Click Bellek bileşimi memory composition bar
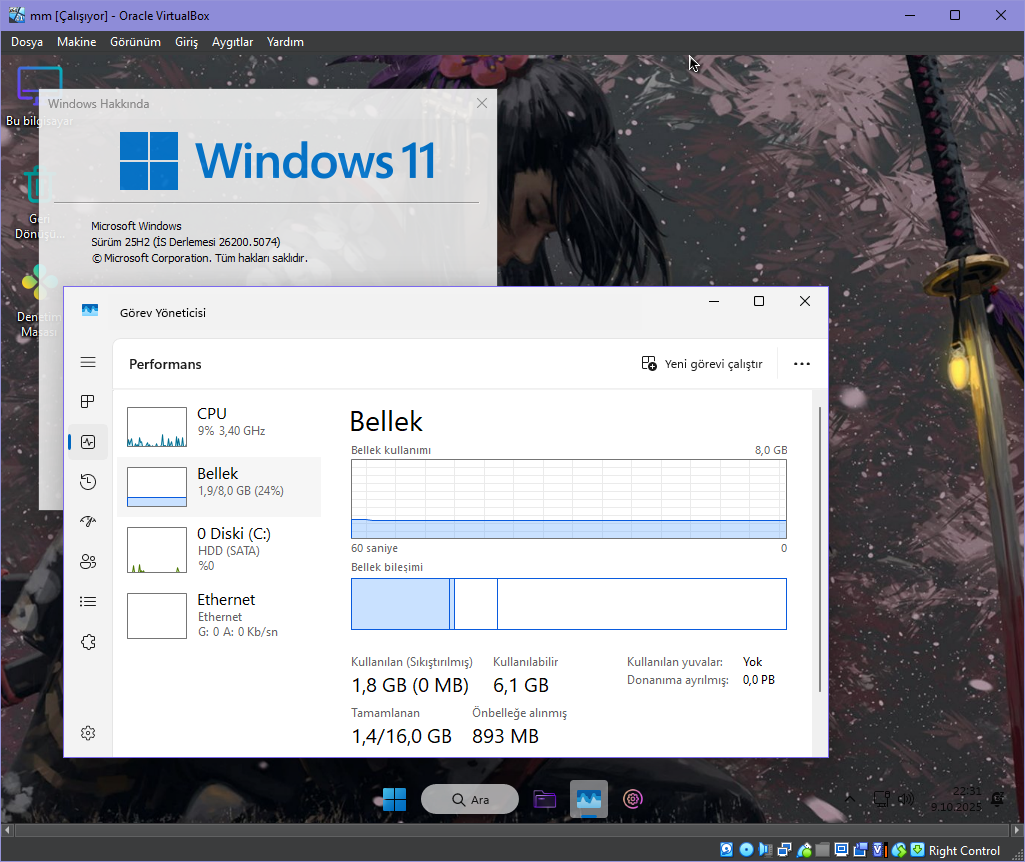1025x862 pixels. [569, 604]
